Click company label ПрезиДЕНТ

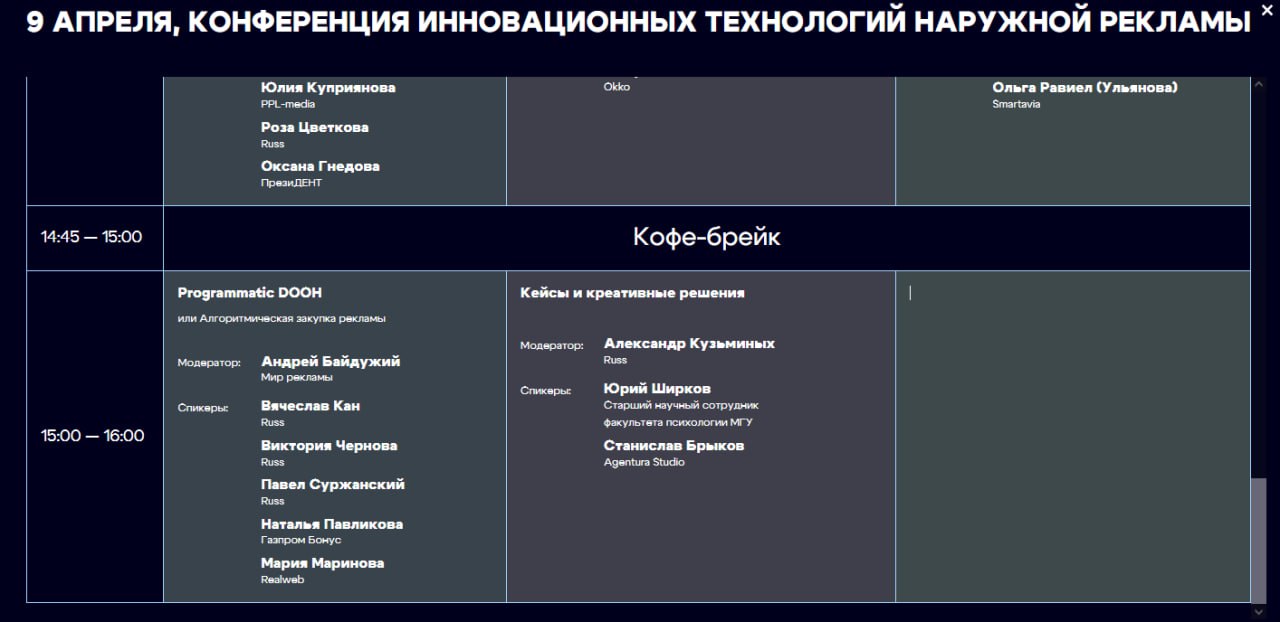tap(291, 183)
